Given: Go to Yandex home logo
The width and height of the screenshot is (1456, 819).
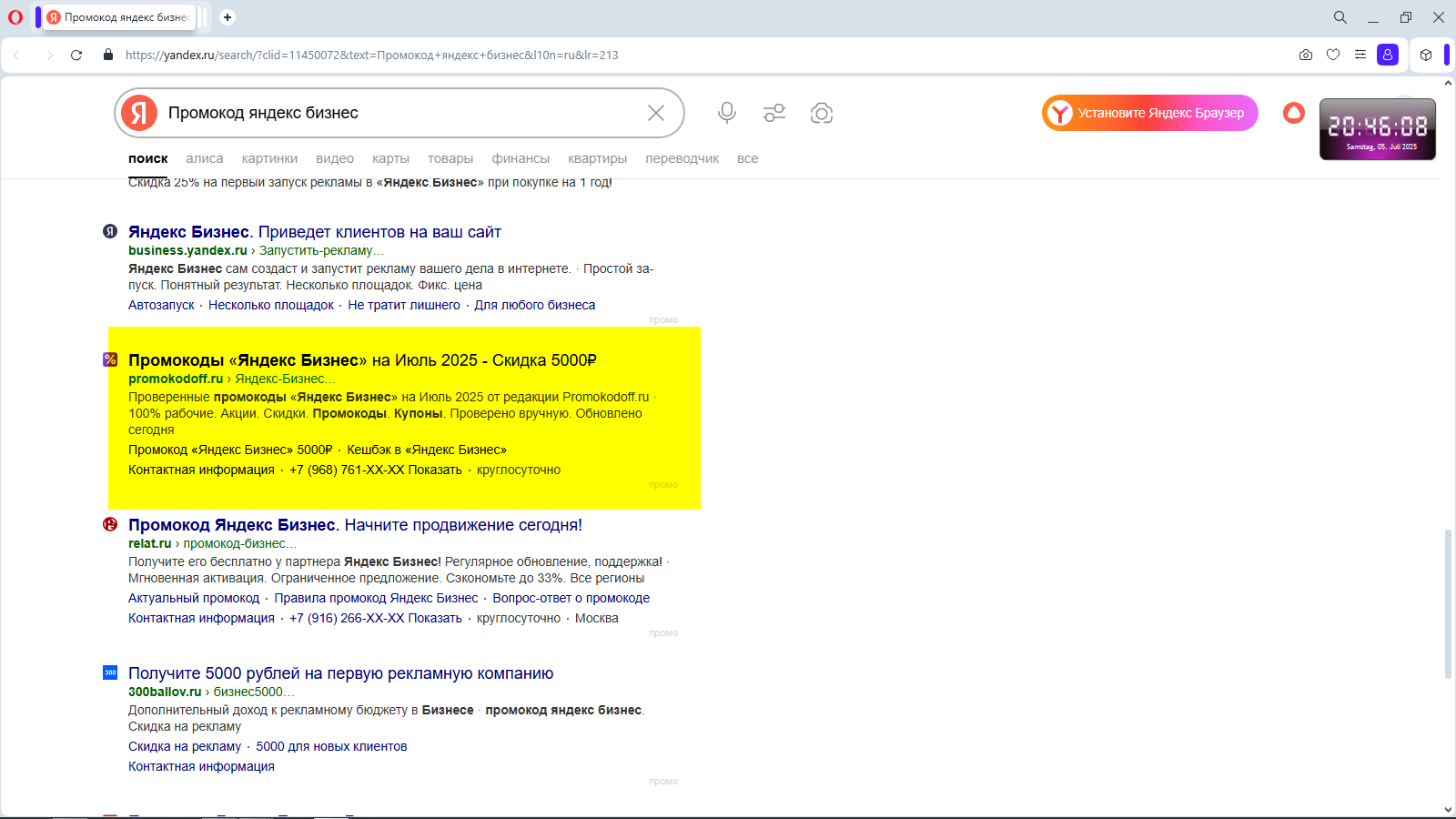Looking at the screenshot, I should (x=139, y=113).
